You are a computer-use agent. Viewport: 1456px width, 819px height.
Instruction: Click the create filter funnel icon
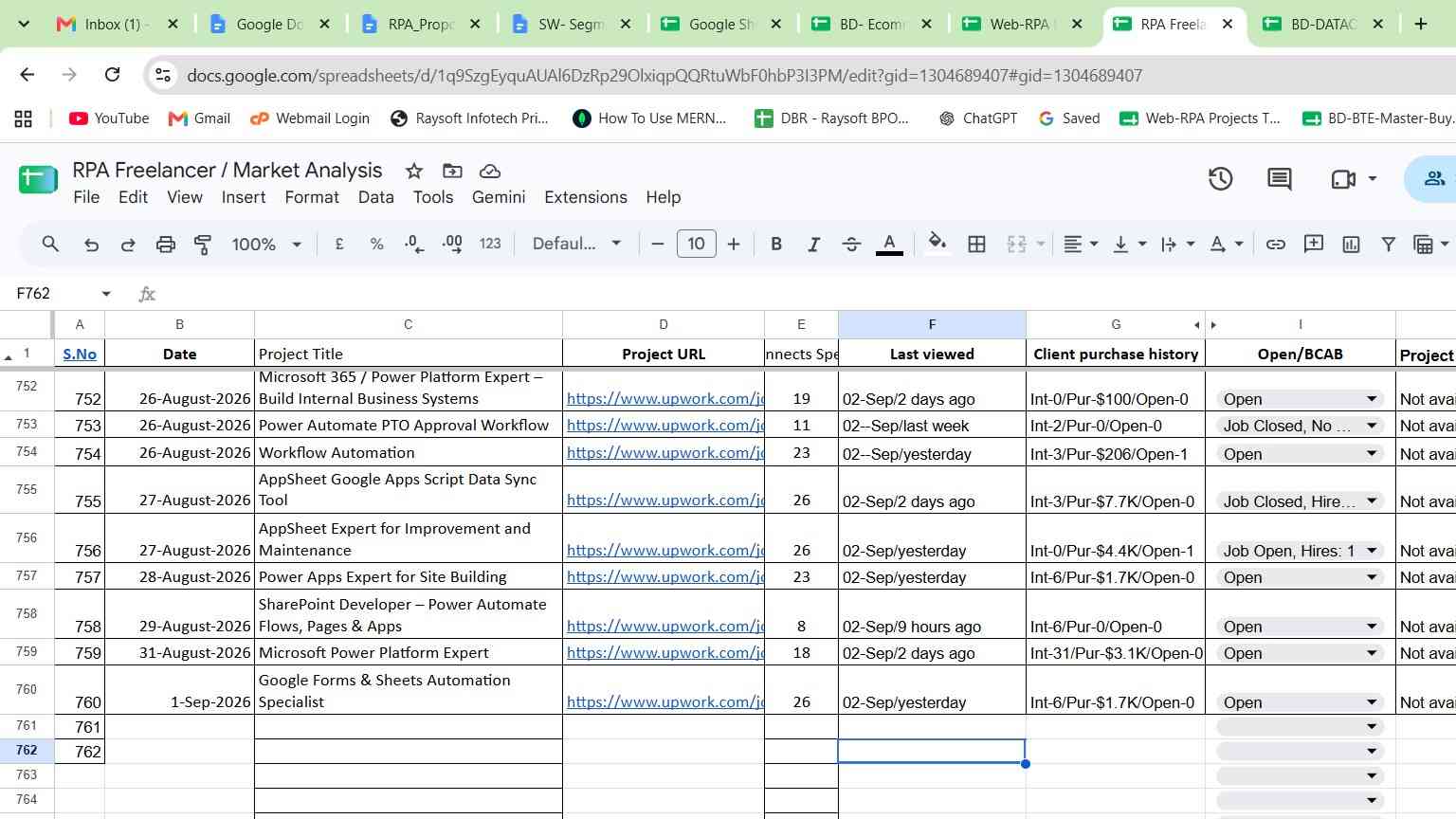[1388, 245]
